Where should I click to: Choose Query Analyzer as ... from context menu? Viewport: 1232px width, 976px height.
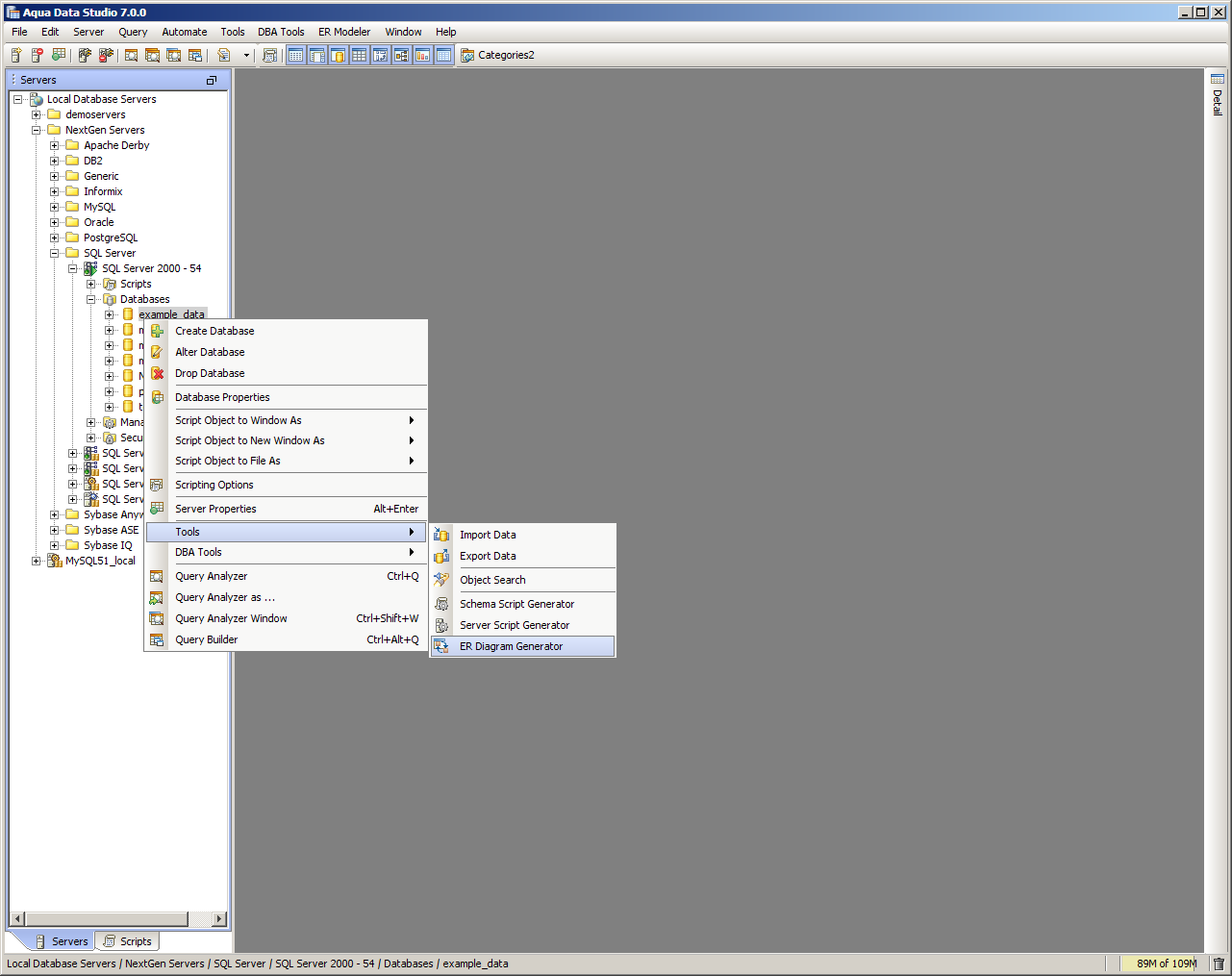pyautogui.click(x=286, y=597)
